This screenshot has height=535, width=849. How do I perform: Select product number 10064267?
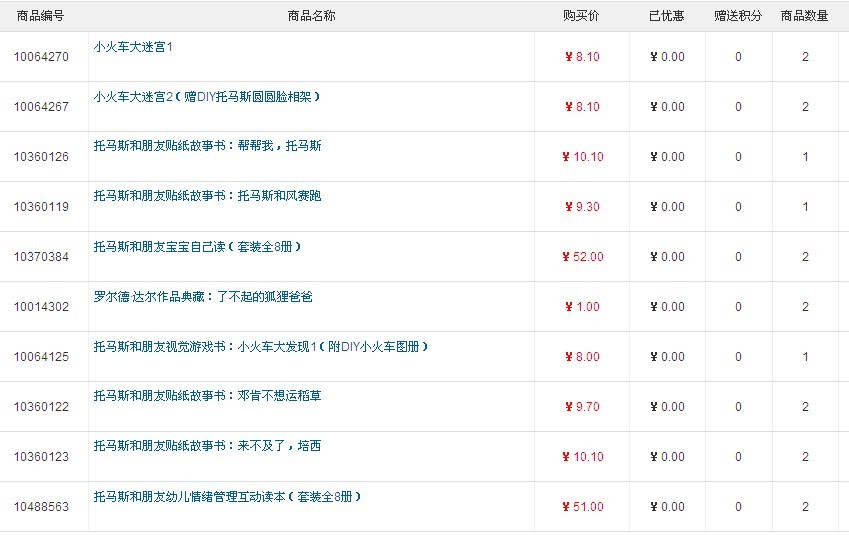pos(41,107)
